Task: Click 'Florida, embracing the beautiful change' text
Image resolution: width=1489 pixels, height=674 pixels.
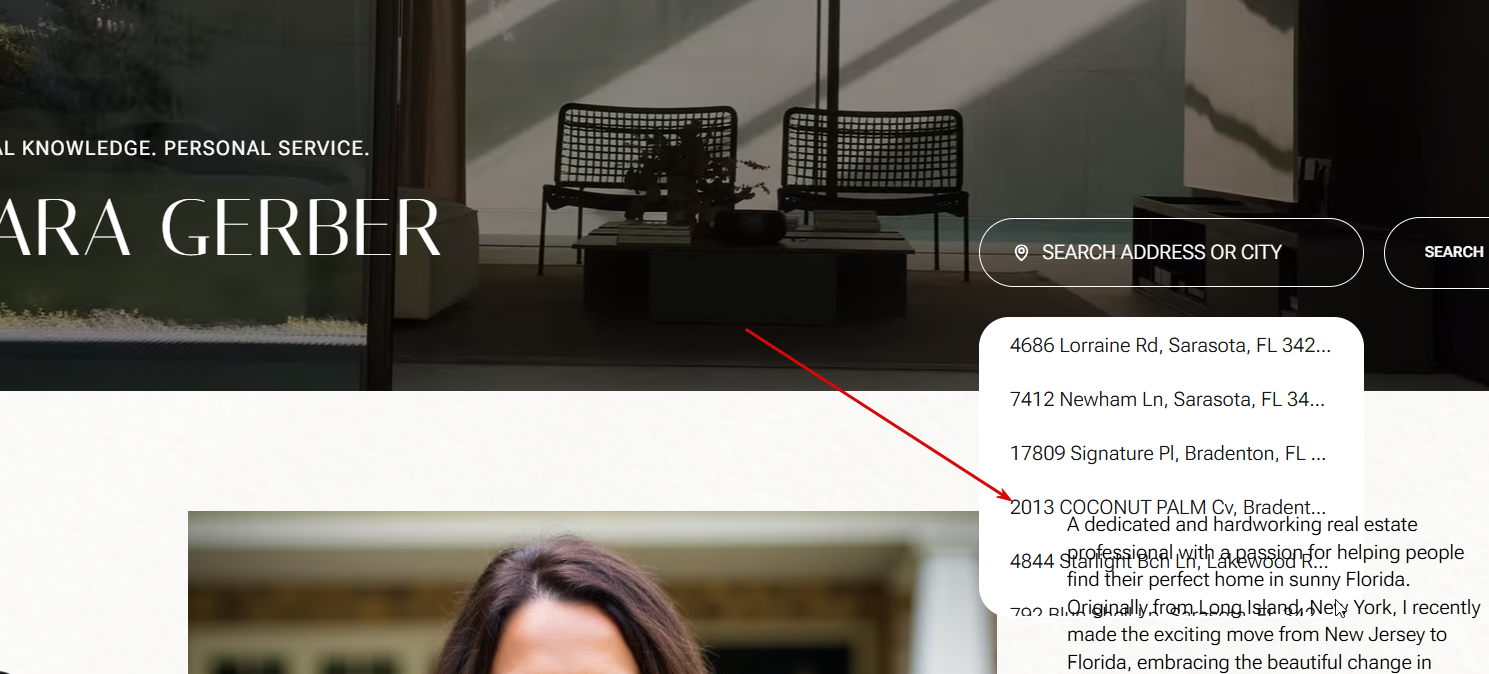Action: (1248, 662)
